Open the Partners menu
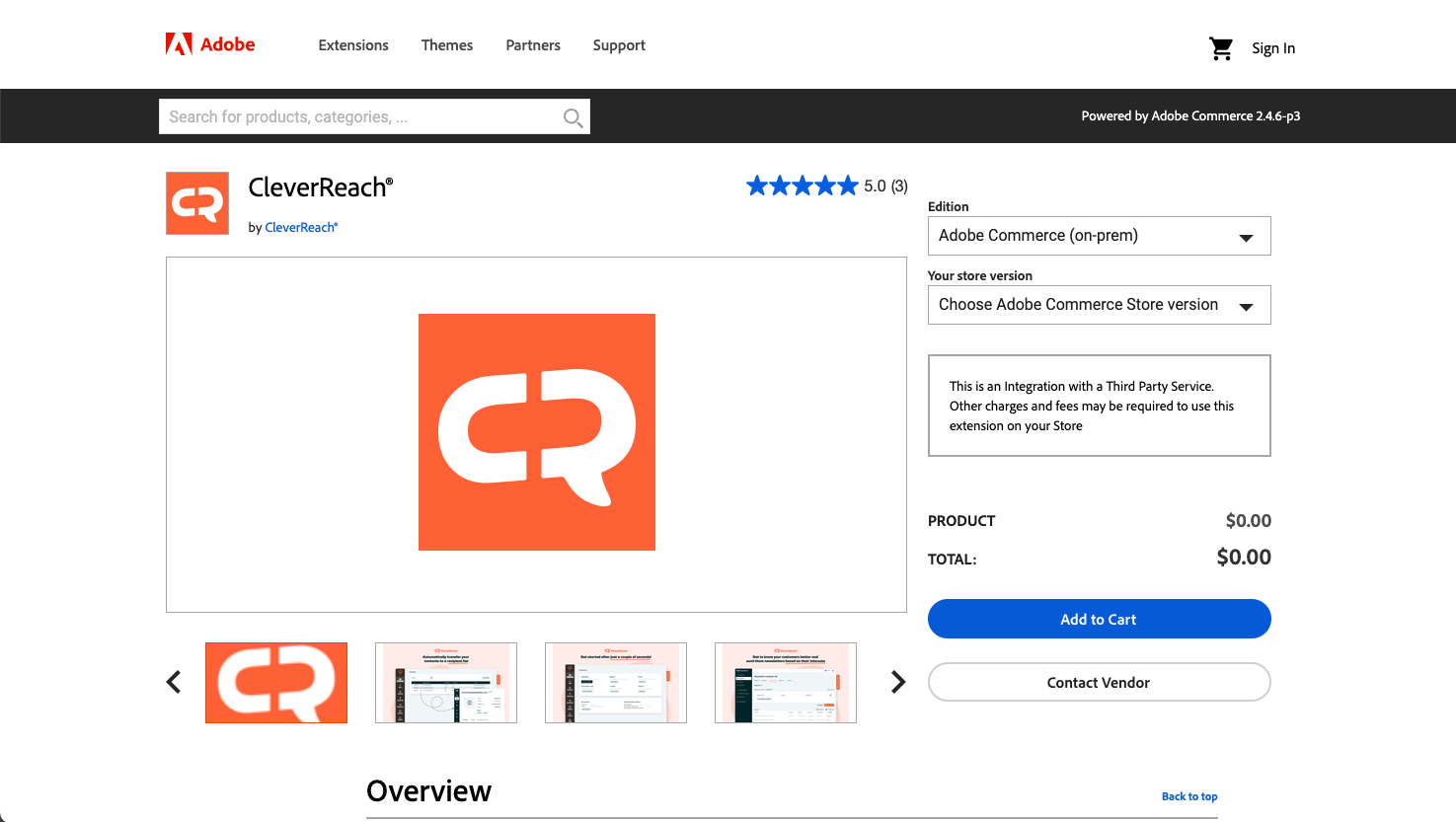1456x822 pixels. [x=533, y=45]
